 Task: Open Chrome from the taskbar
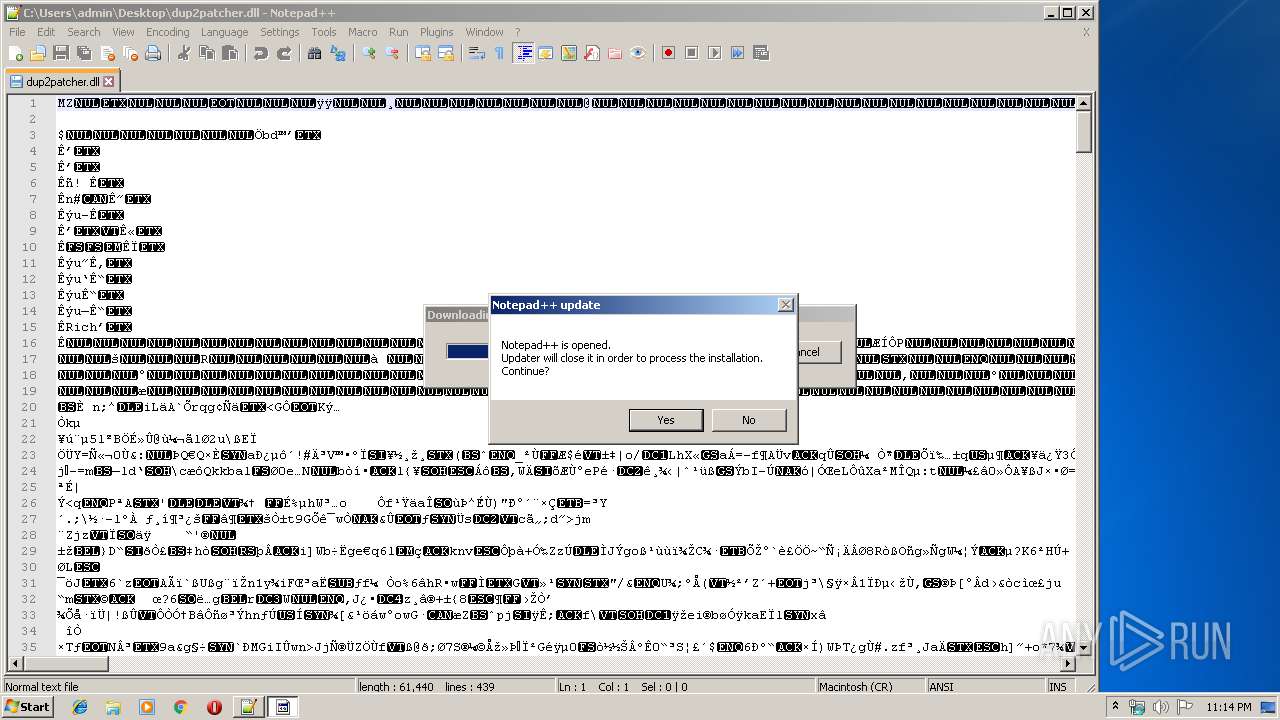[x=180, y=707]
